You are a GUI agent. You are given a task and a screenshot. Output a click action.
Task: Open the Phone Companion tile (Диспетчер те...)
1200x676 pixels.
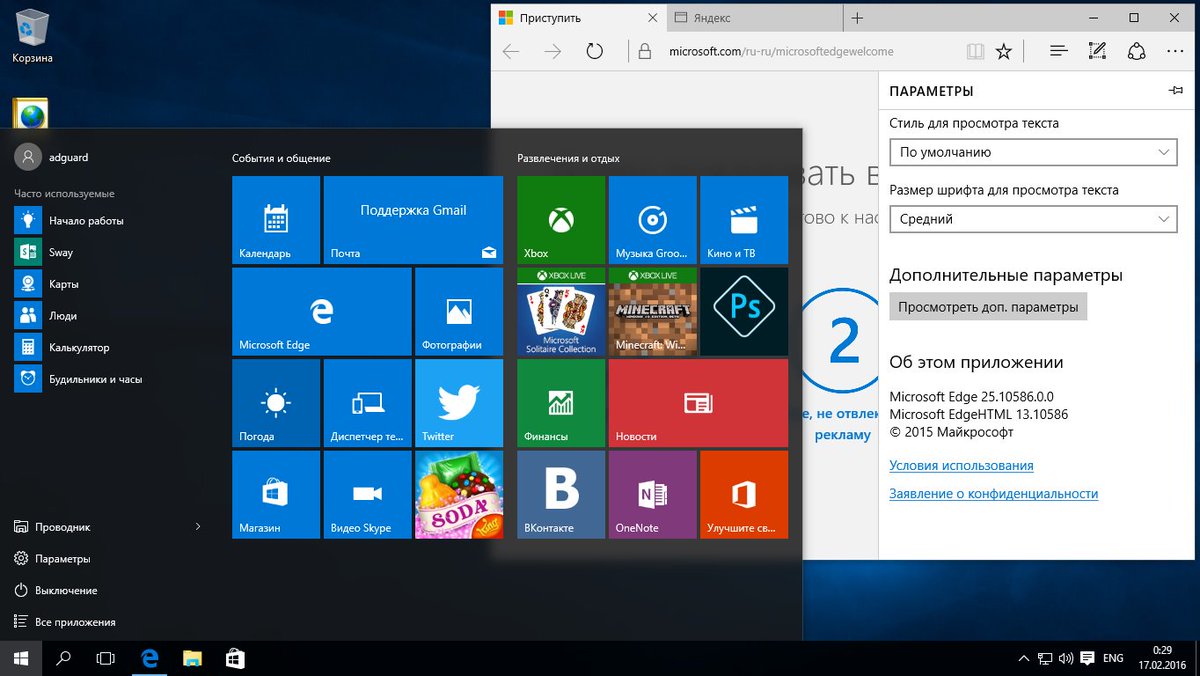click(x=367, y=403)
